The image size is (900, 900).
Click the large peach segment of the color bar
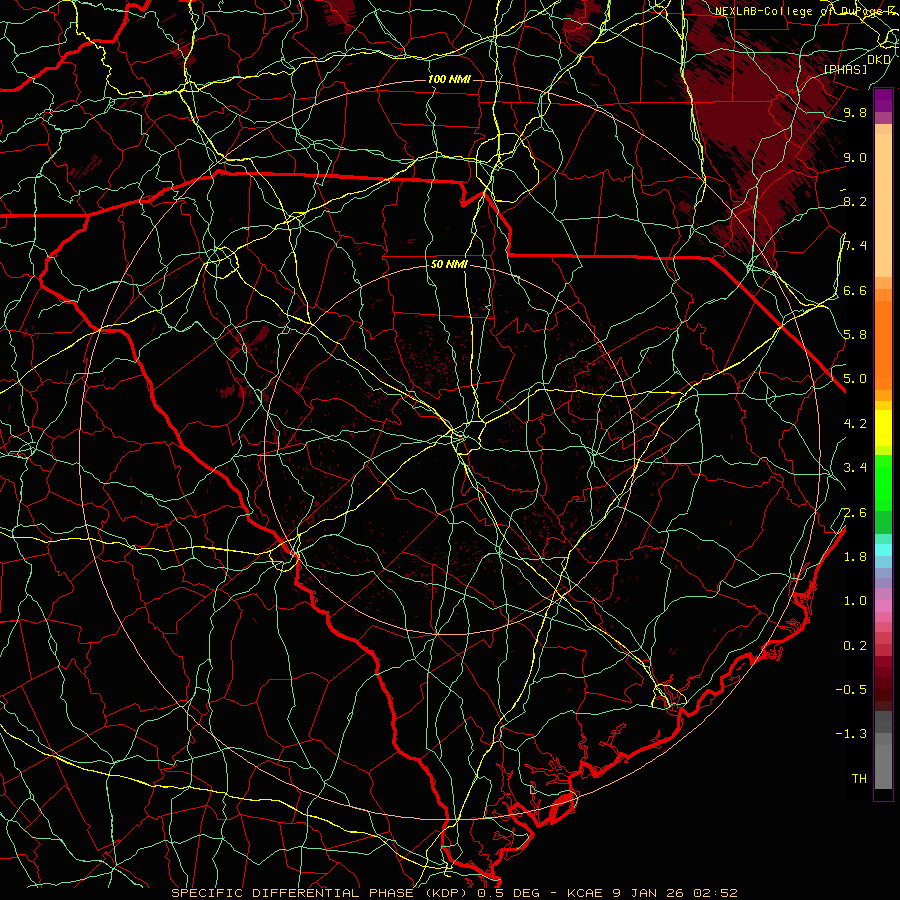883,205
